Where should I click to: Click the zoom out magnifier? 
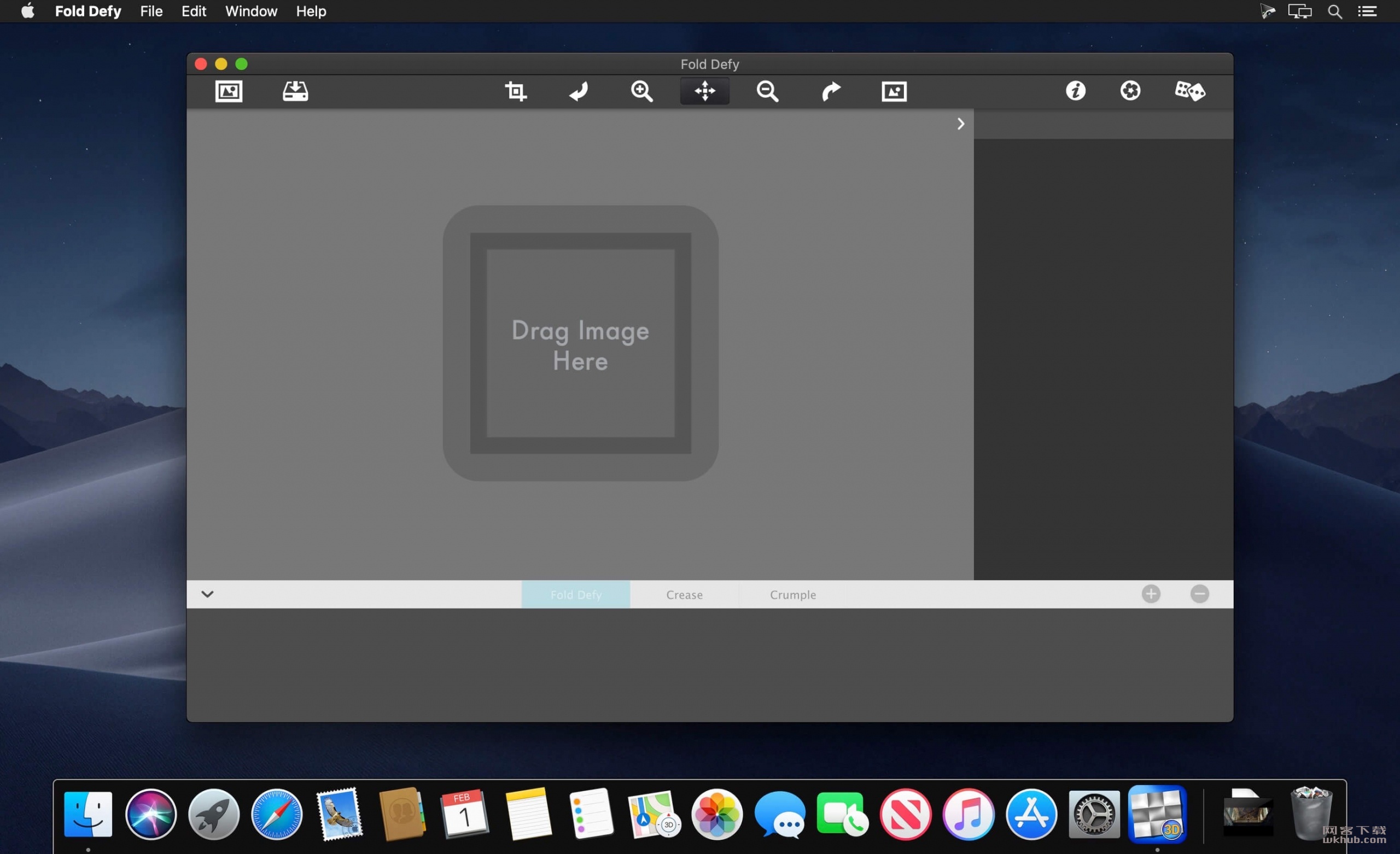point(768,91)
